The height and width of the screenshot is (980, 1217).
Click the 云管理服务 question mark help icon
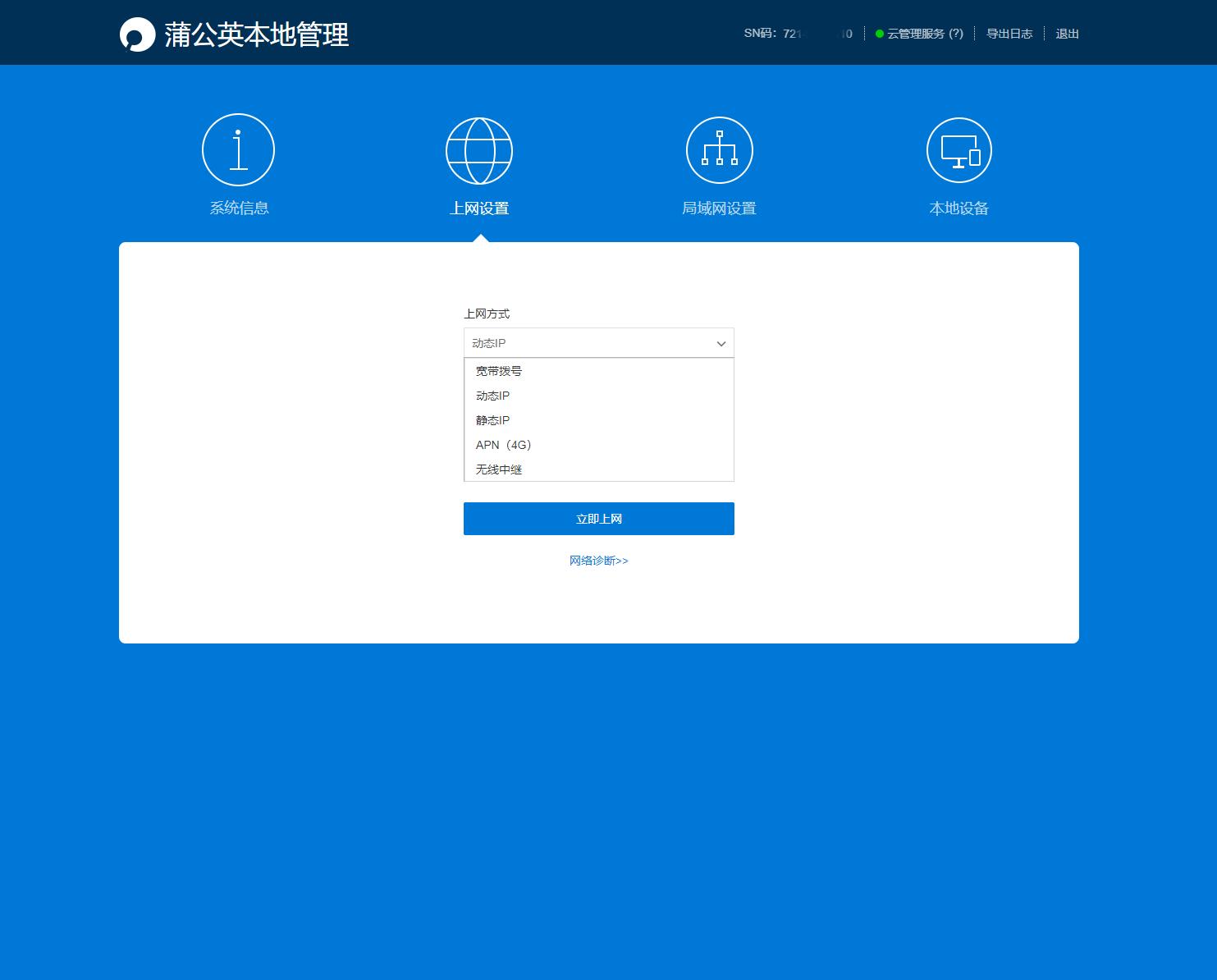pos(956,34)
